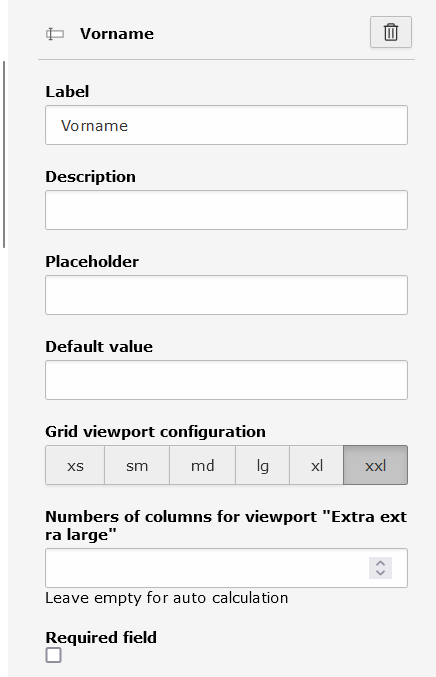Click the Default value input field
The height and width of the screenshot is (677, 436).
[x=226, y=380]
